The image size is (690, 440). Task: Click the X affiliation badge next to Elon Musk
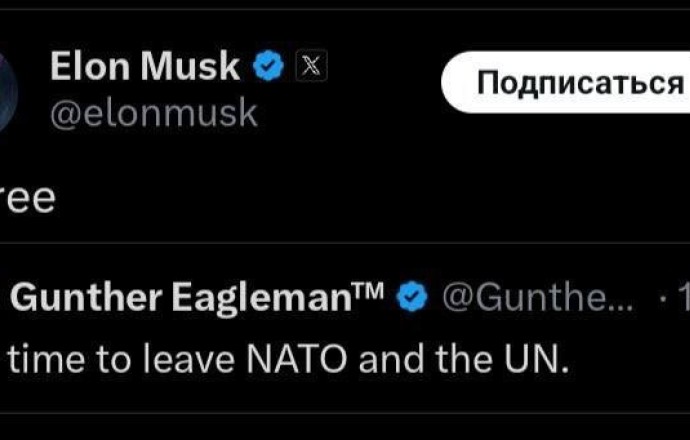311,68
